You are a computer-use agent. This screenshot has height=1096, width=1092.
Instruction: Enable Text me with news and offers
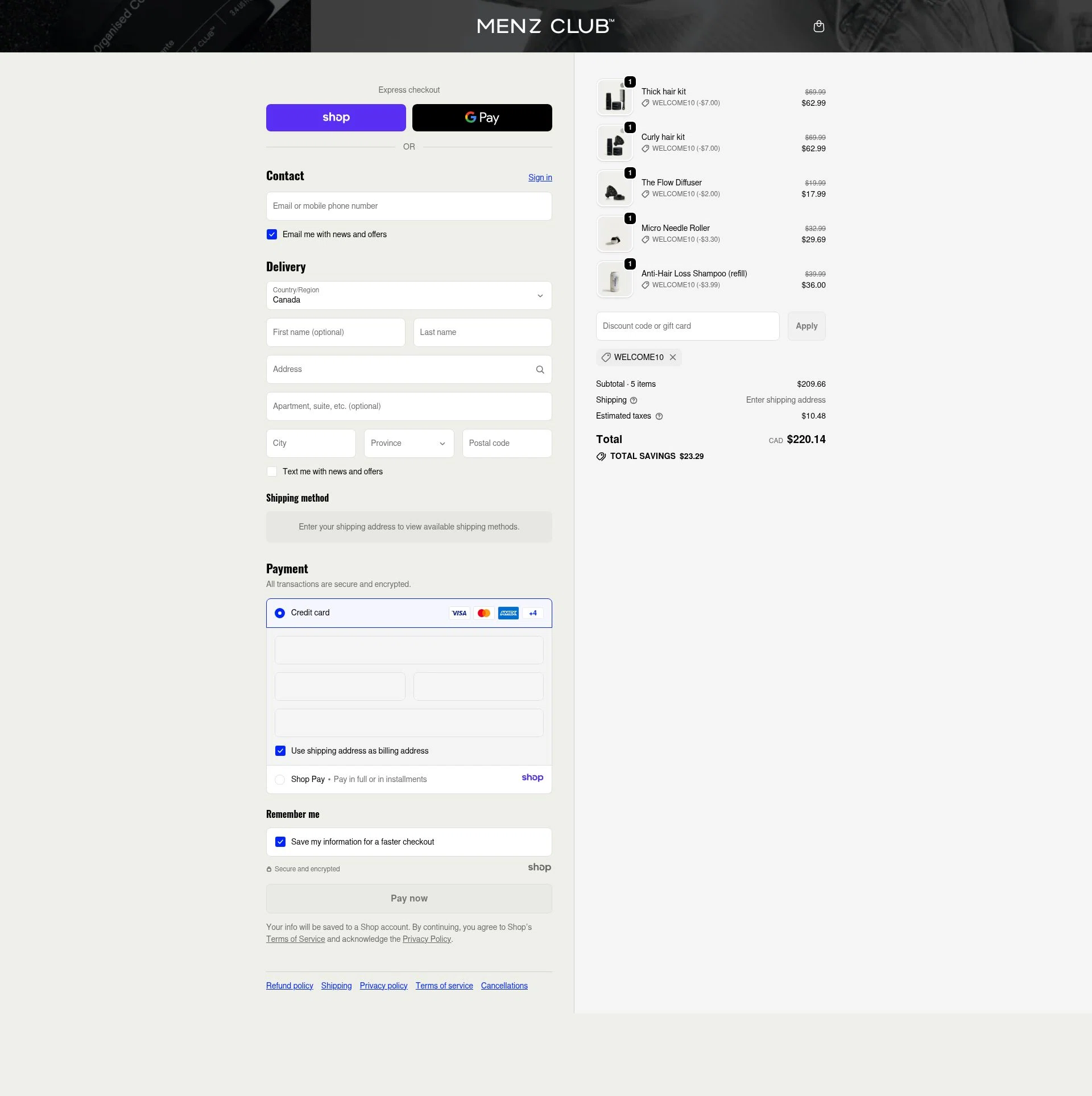point(272,472)
